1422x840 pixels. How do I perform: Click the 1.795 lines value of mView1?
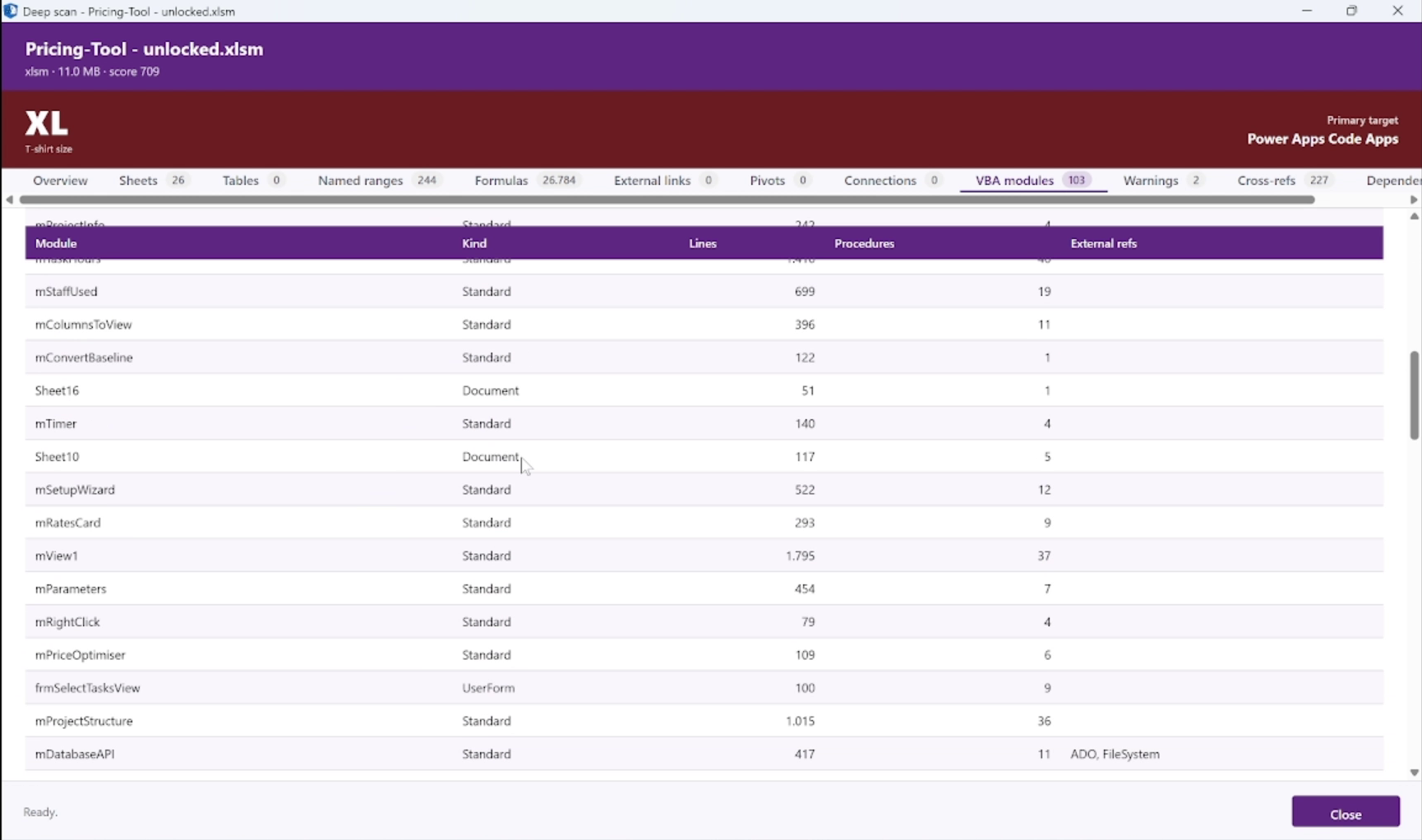tap(800, 556)
